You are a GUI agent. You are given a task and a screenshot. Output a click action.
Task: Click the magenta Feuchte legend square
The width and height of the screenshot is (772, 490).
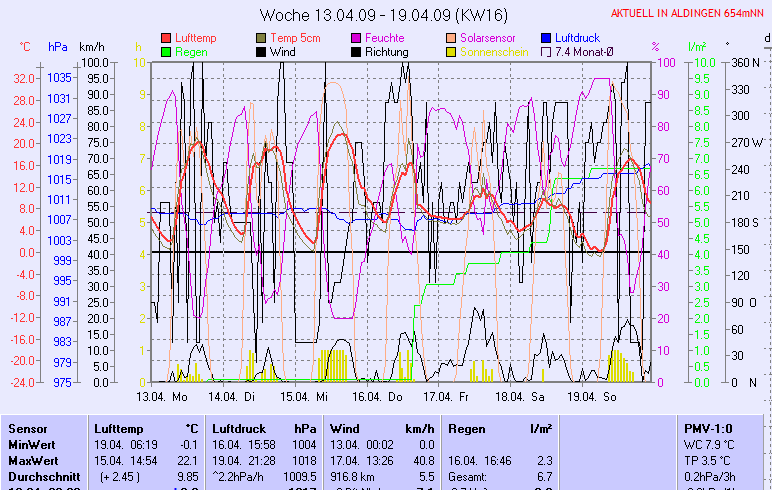pos(357,38)
